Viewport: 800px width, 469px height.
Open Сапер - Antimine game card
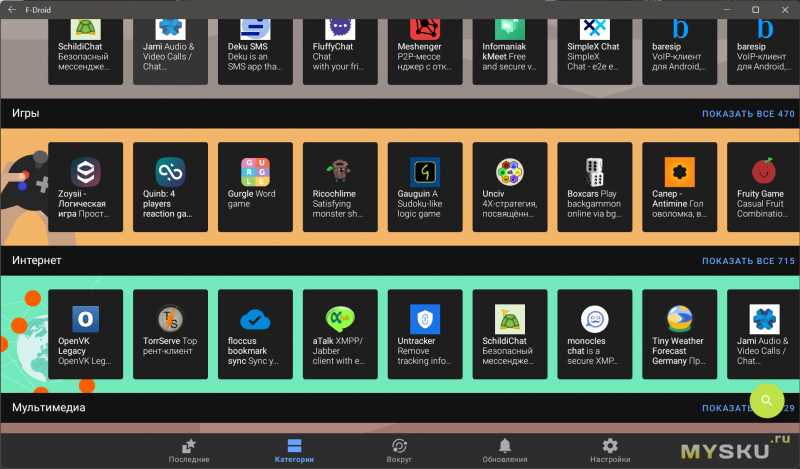680,187
